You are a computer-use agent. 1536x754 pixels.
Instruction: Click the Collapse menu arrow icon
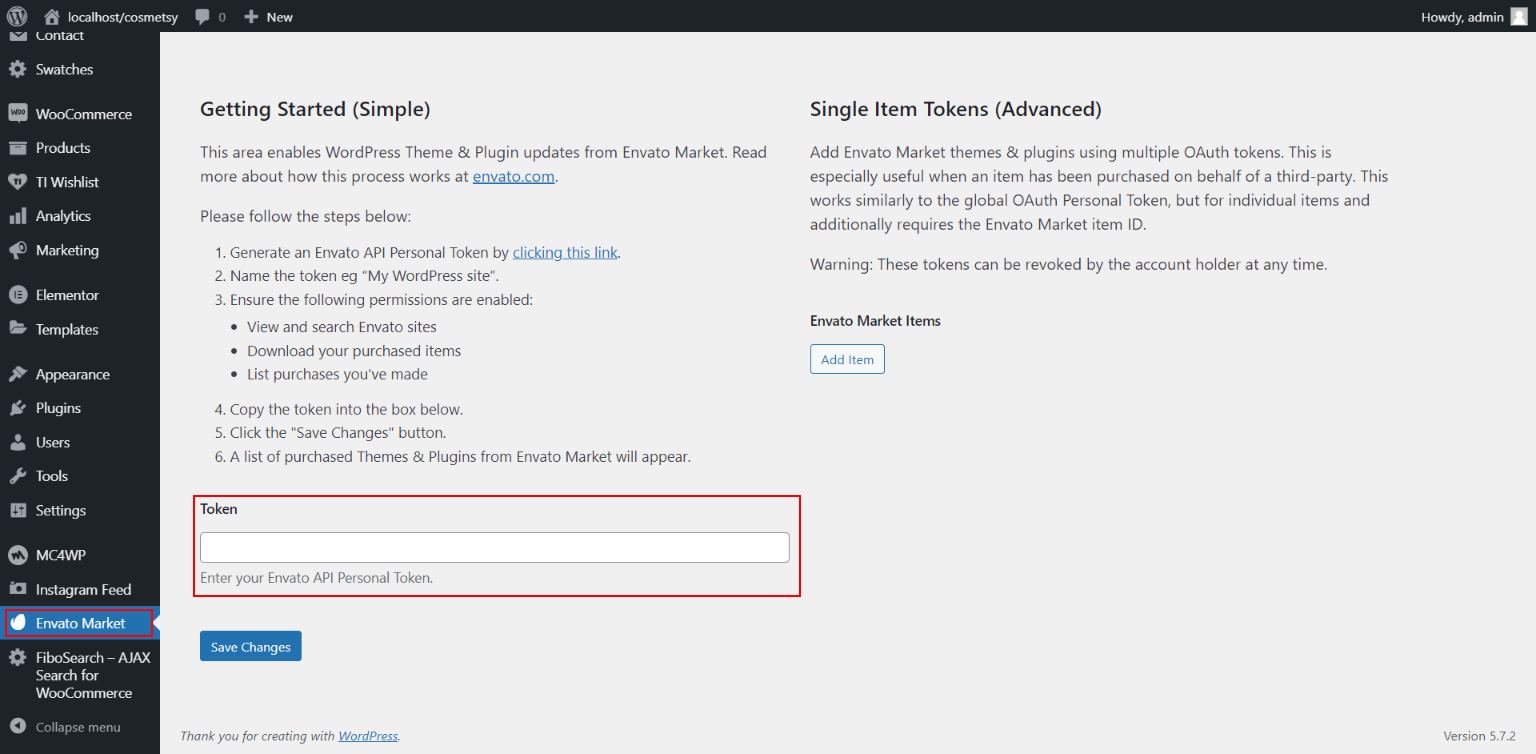pyautogui.click(x=18, y=727)
